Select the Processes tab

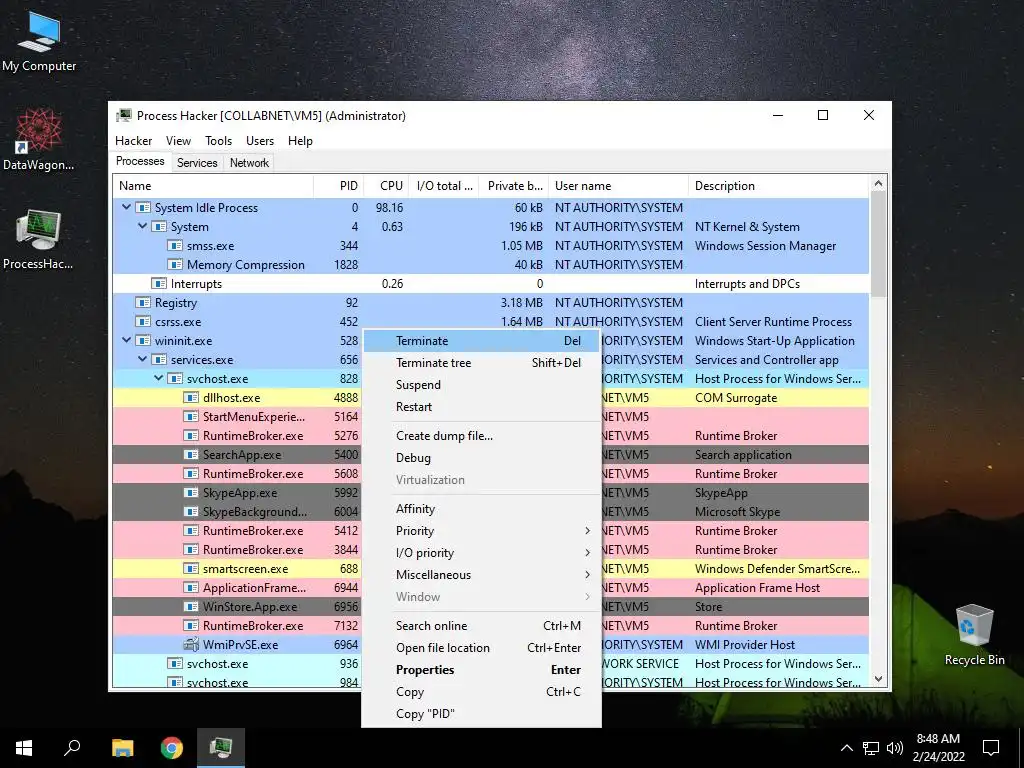[140, 161]
